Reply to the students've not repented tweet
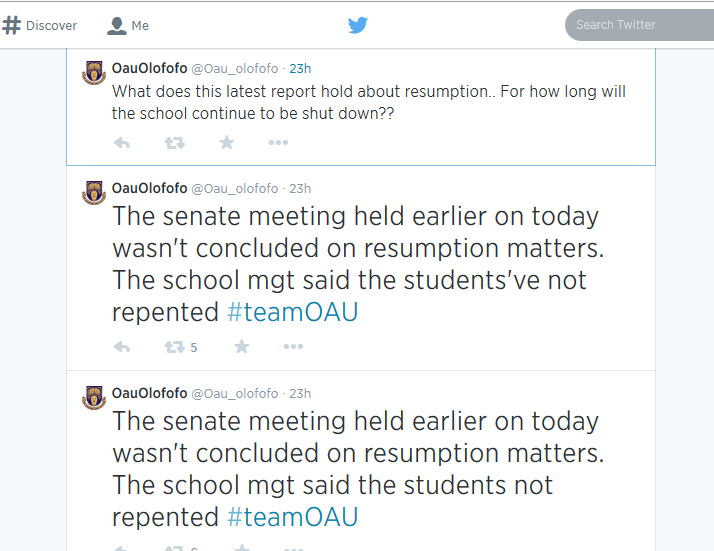The height and width of the screenshot is (551, 714). 122,347
